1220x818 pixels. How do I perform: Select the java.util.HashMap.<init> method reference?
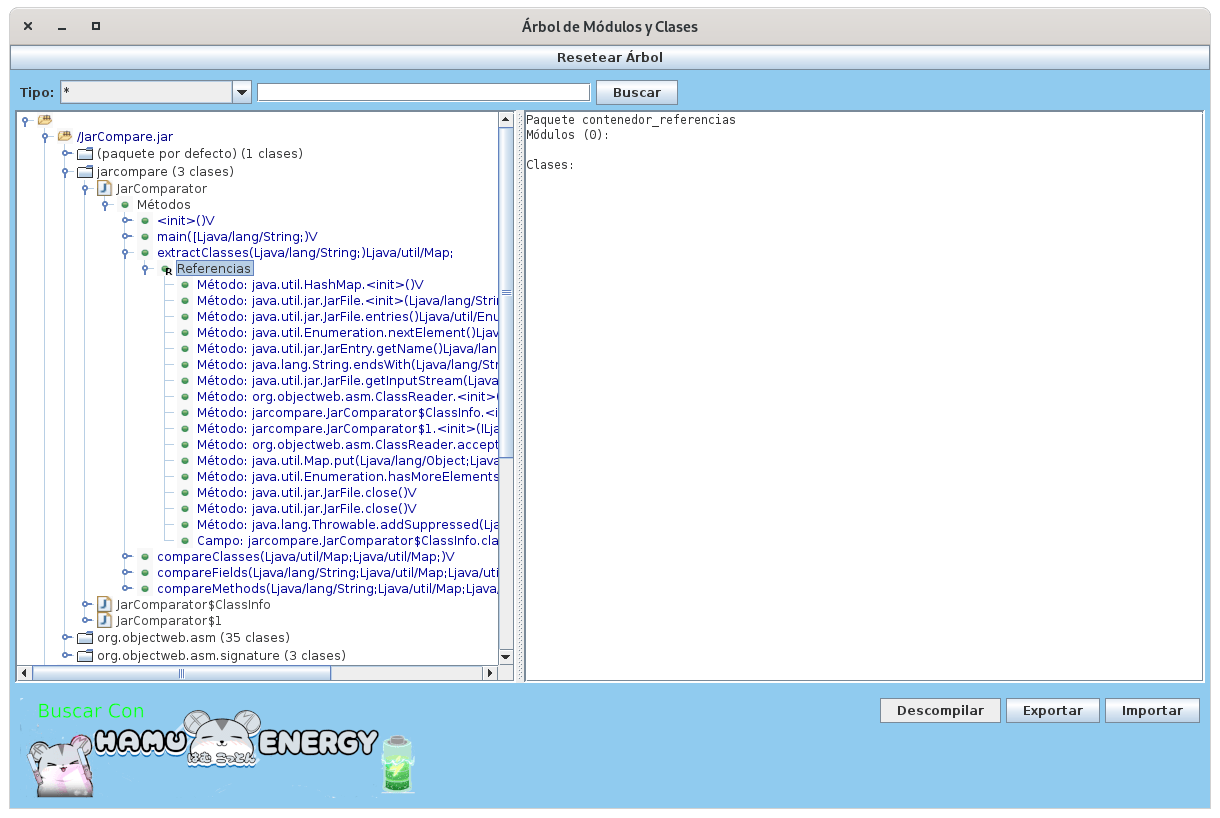click(309, 284)
